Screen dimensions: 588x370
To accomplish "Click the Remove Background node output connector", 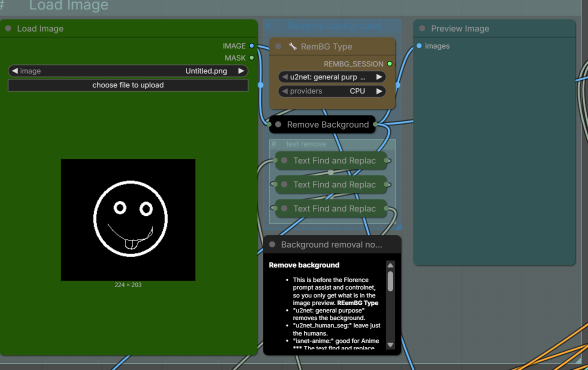I will [x=375, y=124].
